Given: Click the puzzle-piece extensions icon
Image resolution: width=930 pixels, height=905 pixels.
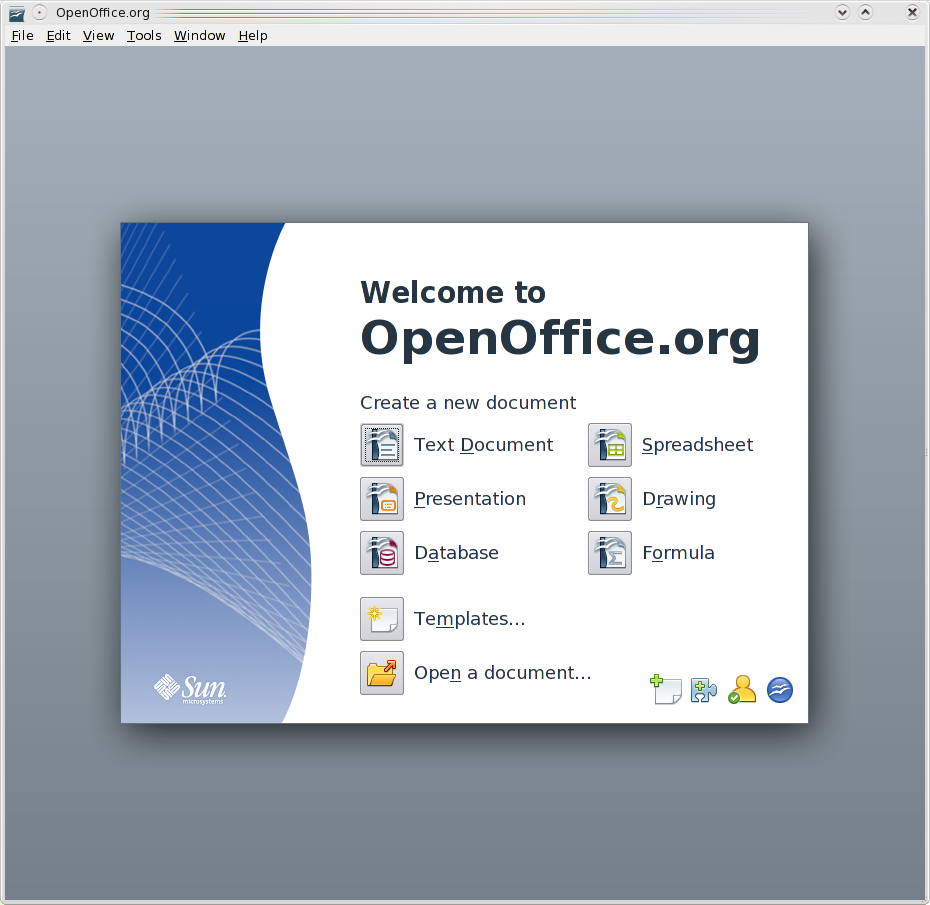Looking at the screenshot, I should (x=704, y=690).
